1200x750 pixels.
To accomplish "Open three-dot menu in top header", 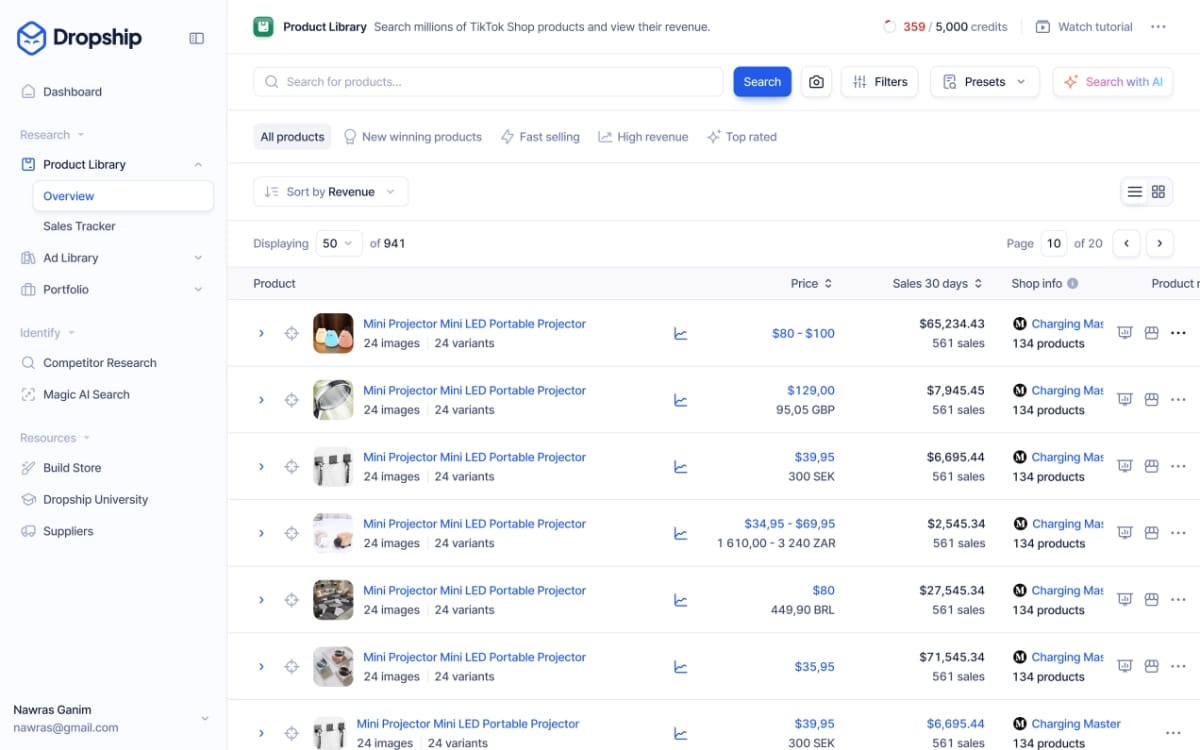I will (1158, 27).
